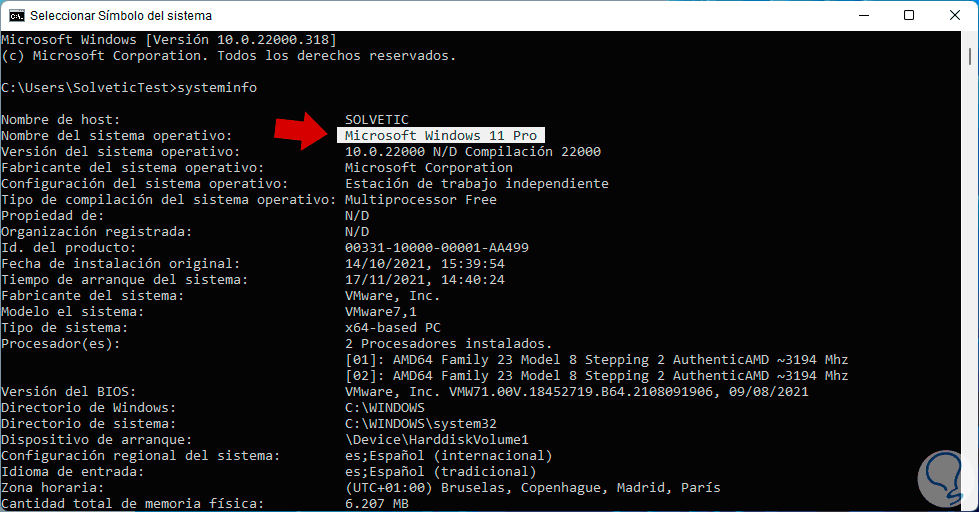The image size is (979, 512).
Task: Click BIOS version 'VMW71.00V.18452719.B64.2108091906' value
Action: pyautogui.click(x=580, y=392)
